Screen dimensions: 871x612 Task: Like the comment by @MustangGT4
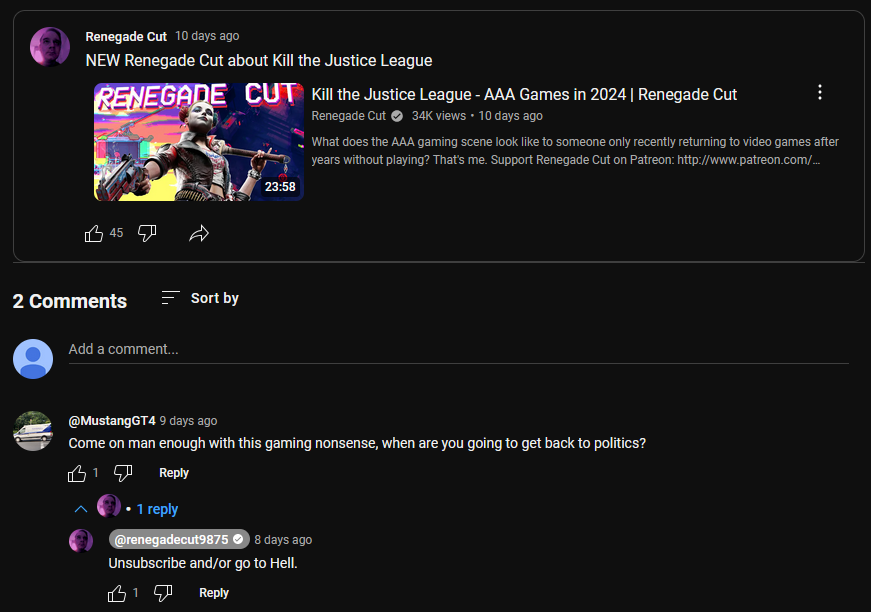coord(77,474)
